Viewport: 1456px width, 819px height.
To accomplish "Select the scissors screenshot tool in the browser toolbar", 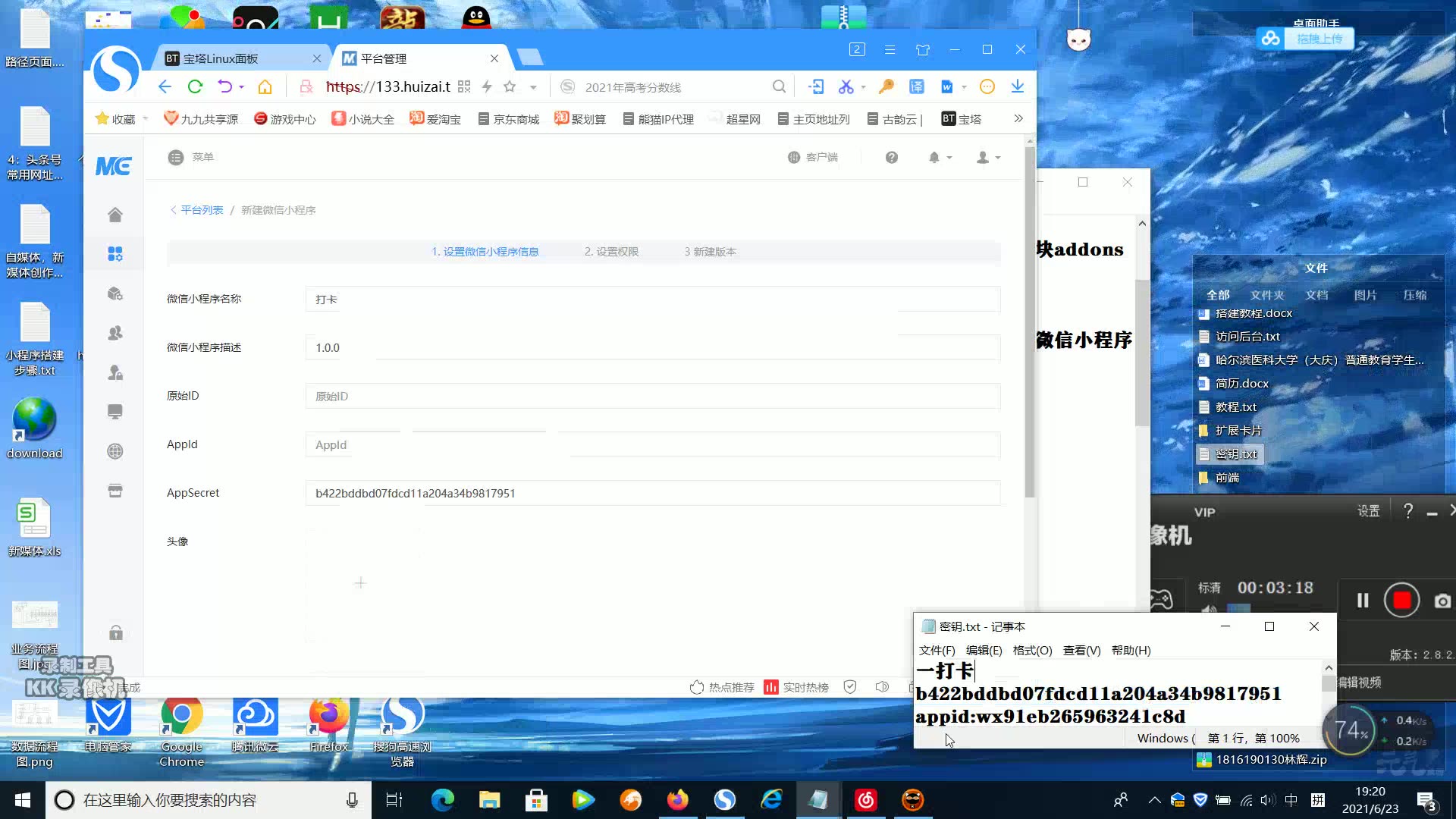I will (x=846, y=86).
